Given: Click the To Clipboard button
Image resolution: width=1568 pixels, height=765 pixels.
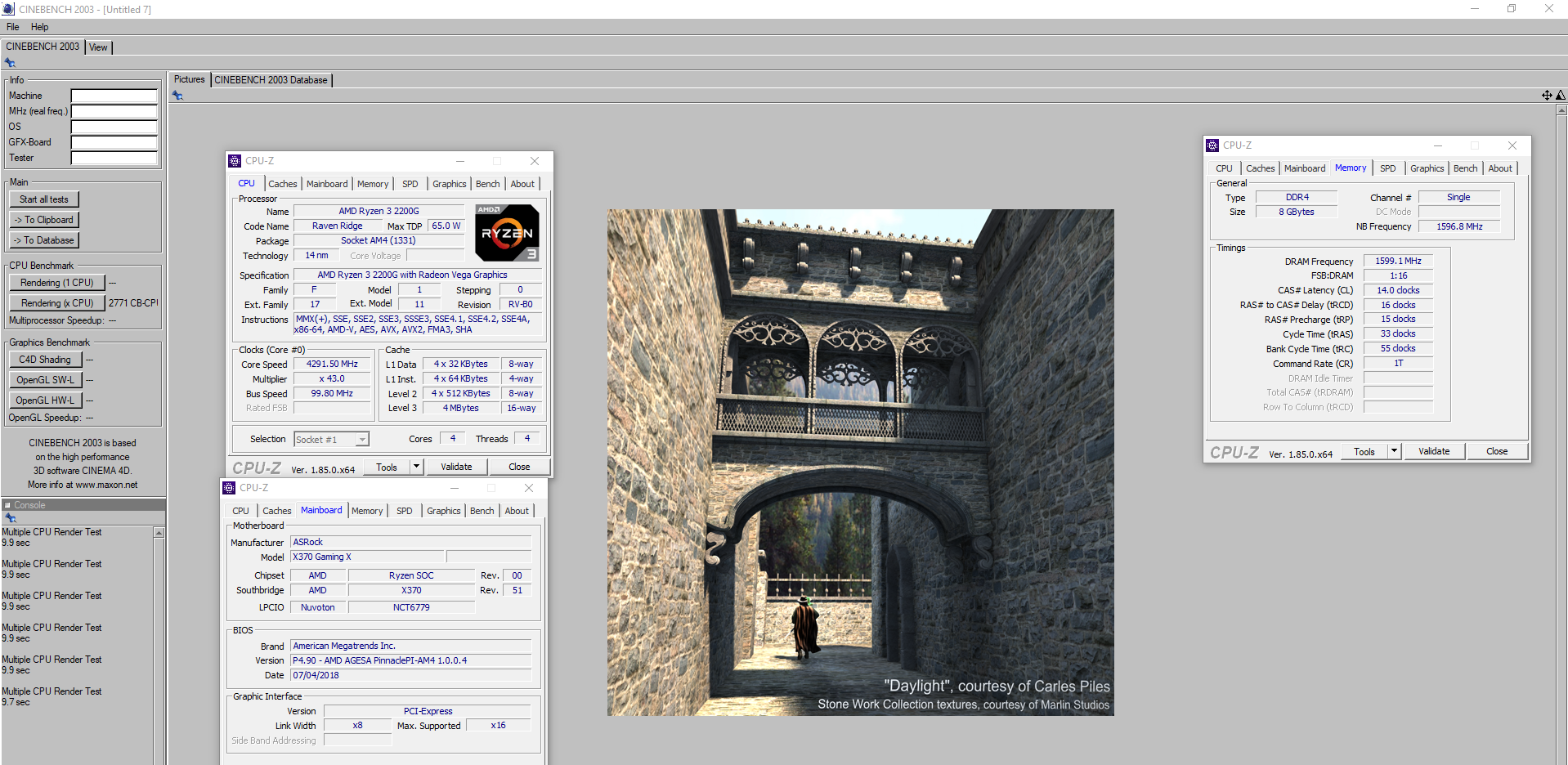Looking at the screenshot, I should point(44,220).
